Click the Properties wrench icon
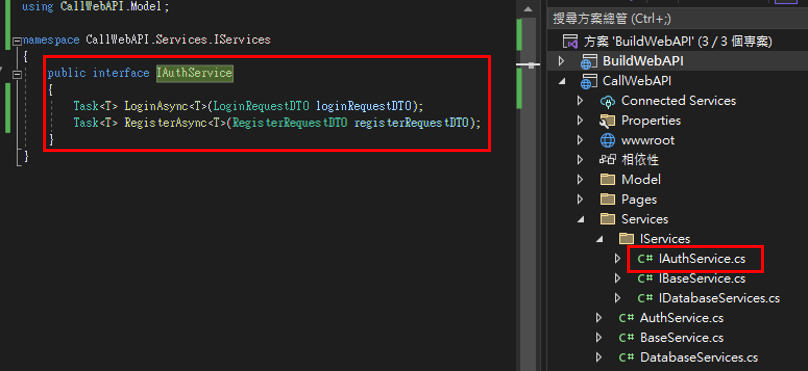 point(608,121)
